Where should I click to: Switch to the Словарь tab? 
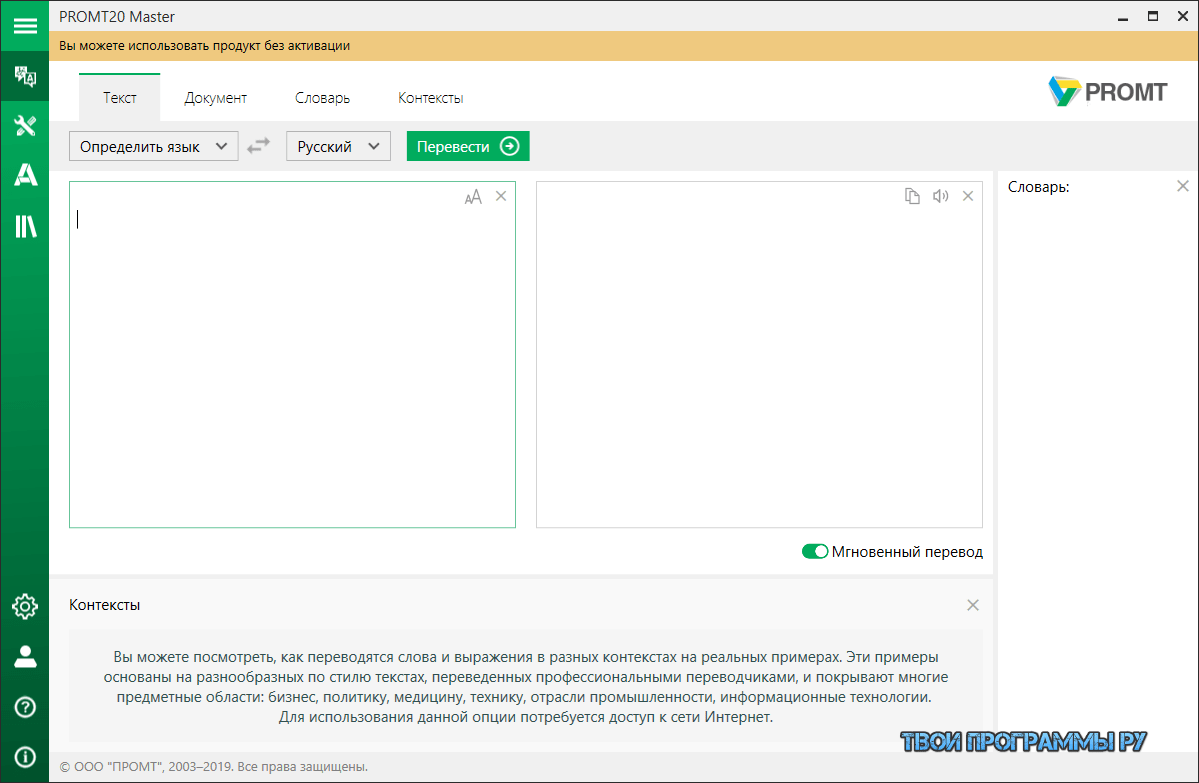pyautogui.click(x=323, y=98)
